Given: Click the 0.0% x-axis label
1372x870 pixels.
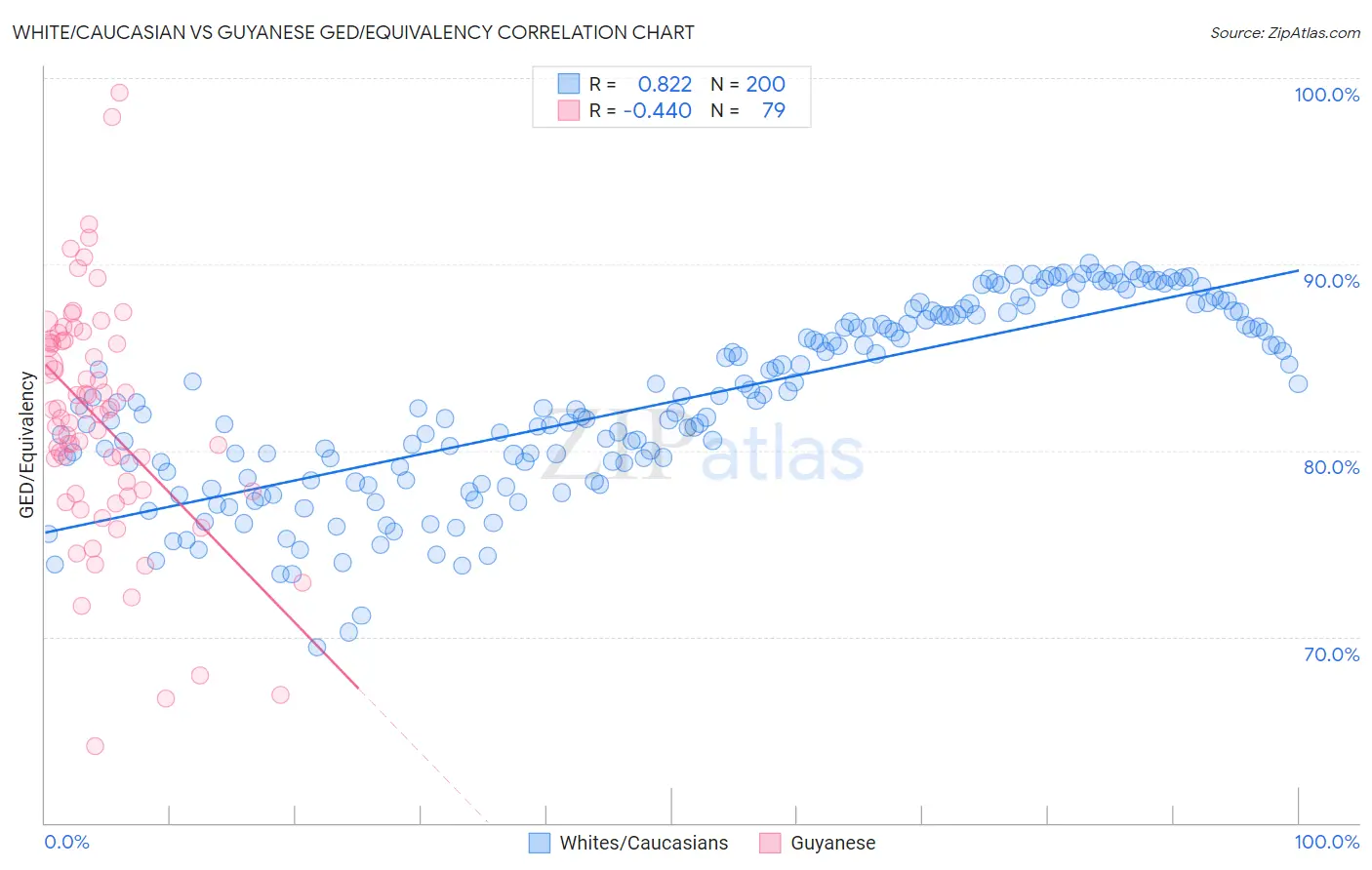Looking at the screenshot, I should click(x=67, y=842).
